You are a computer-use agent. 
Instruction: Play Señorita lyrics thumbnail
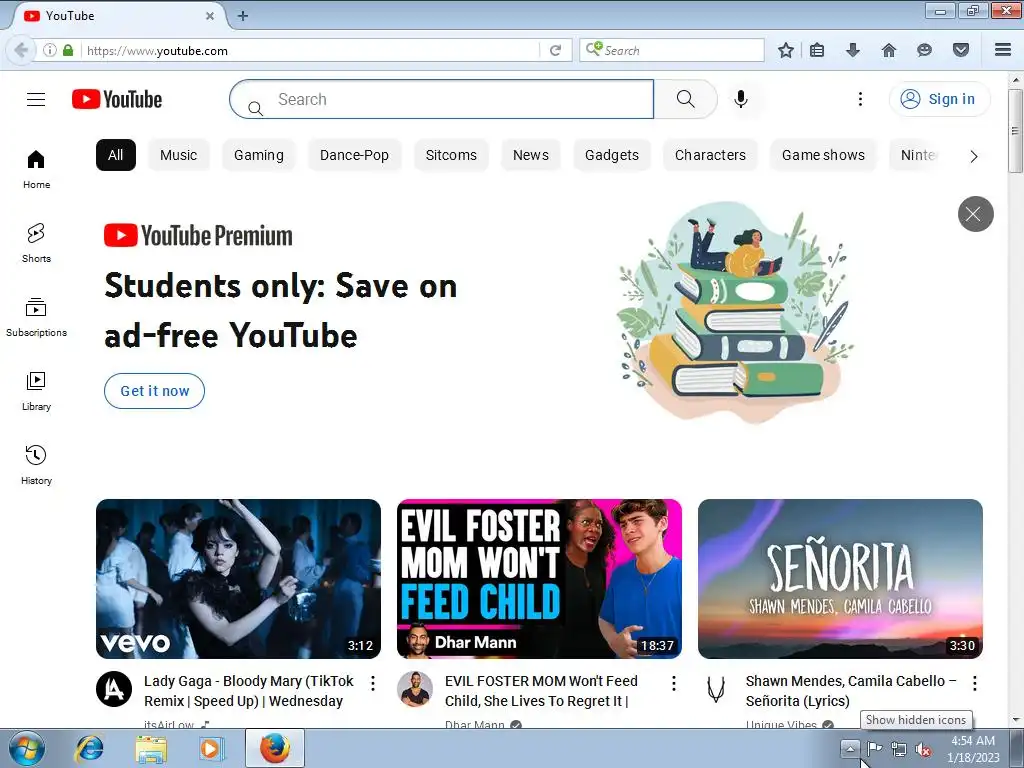[840, 579]
